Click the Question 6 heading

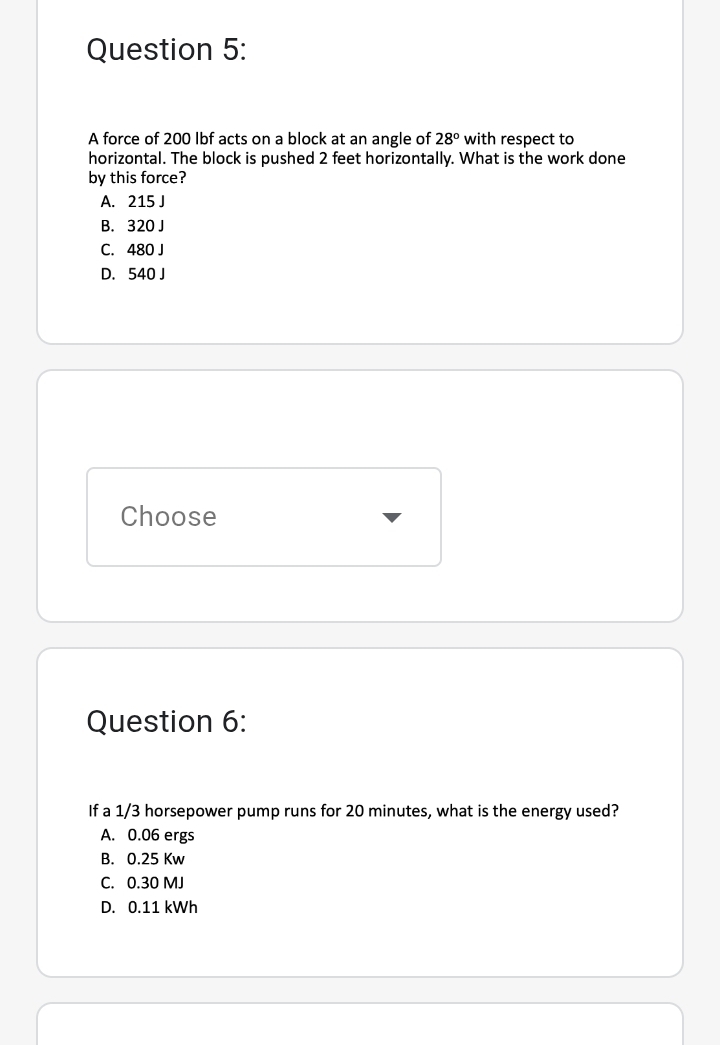click(166, 721)
